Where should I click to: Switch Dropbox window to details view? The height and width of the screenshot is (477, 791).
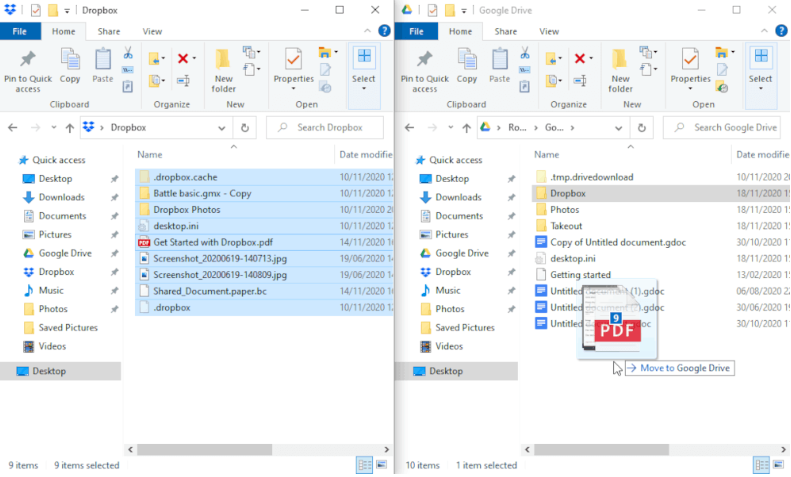coord(364,465)
